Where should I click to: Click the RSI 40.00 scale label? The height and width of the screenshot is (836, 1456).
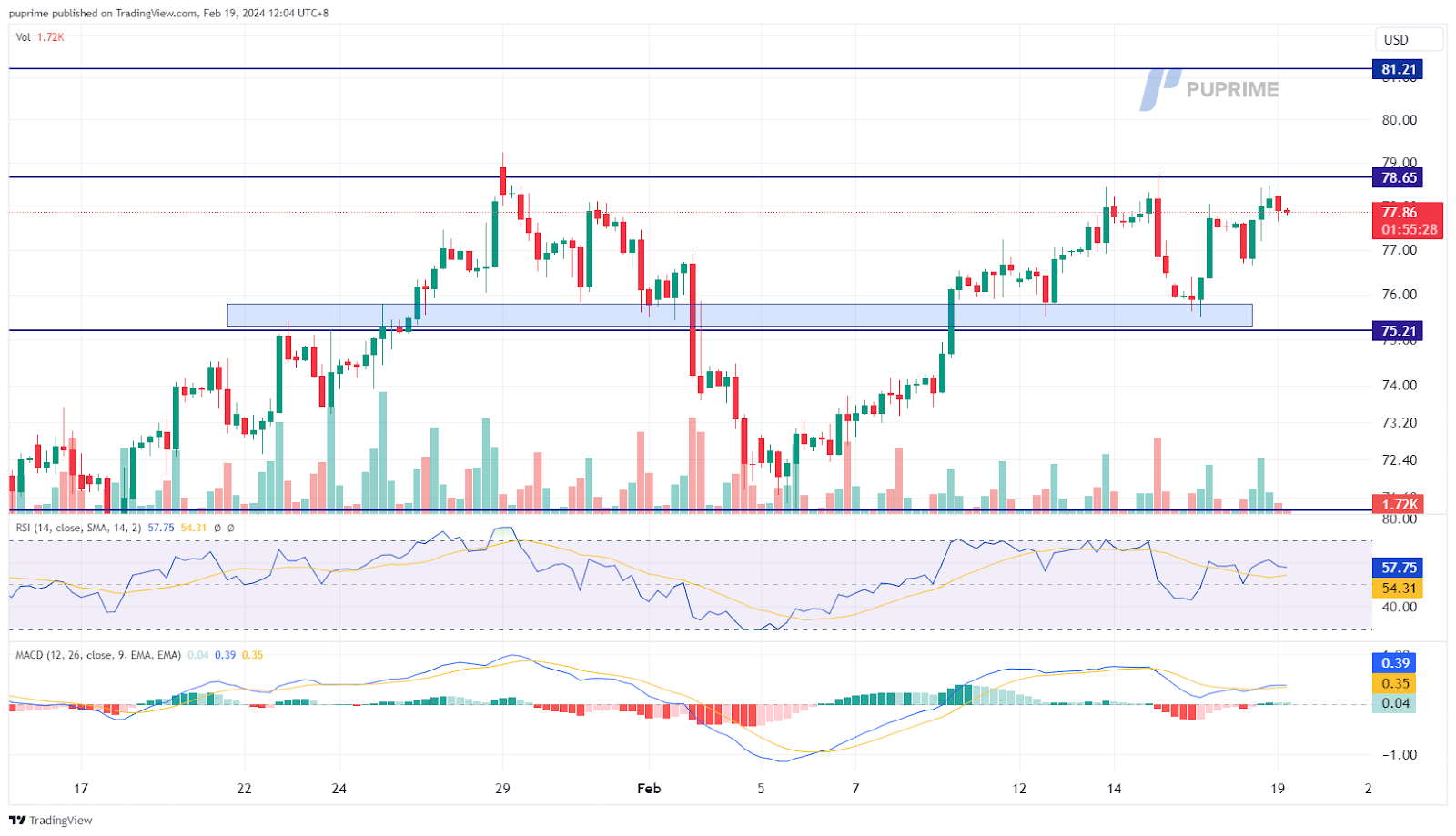1400,607
